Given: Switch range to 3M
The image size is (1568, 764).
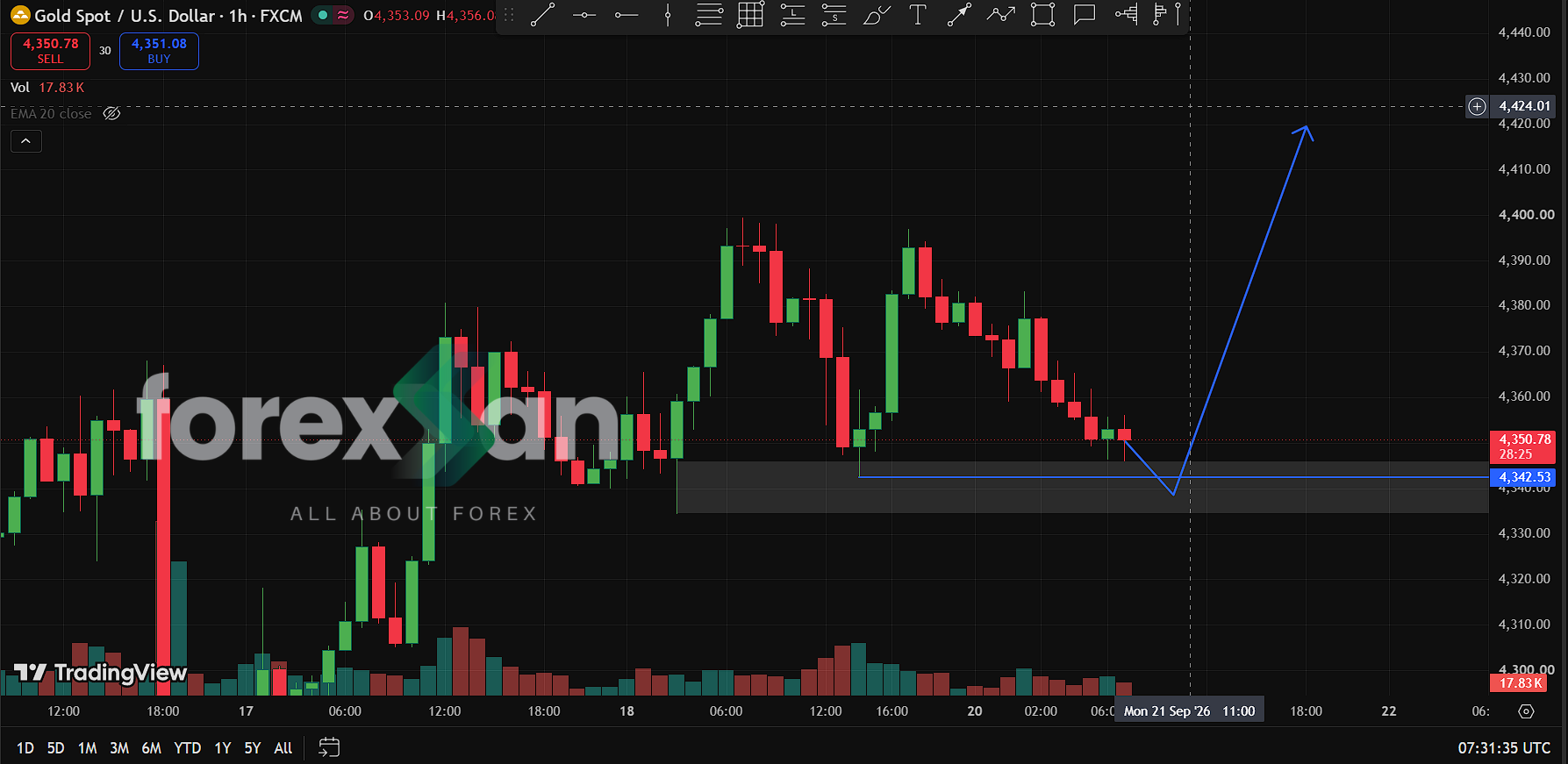Looking at the screenshot, I should 119,748.
